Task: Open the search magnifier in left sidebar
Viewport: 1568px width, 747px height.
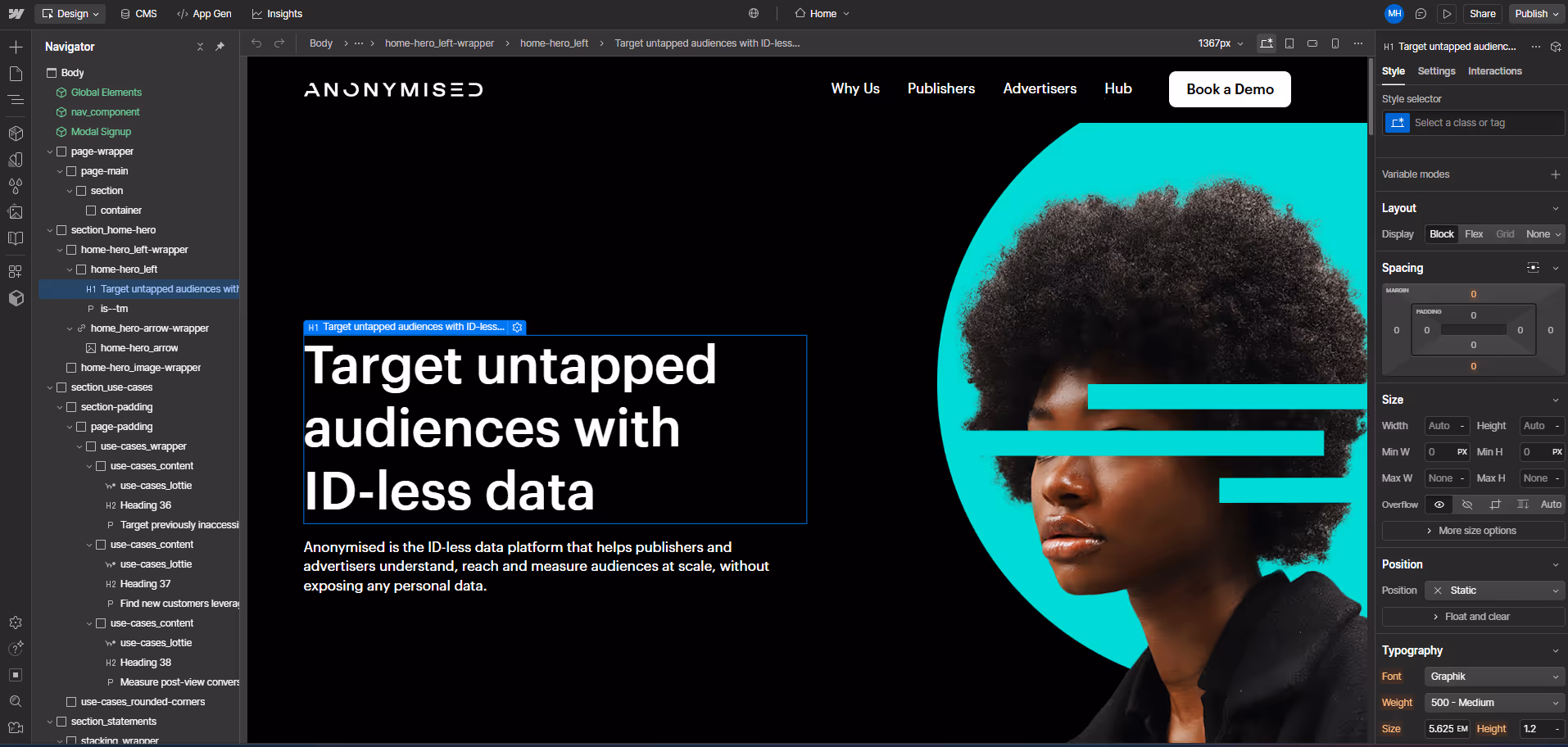Action: coord(16,701)
